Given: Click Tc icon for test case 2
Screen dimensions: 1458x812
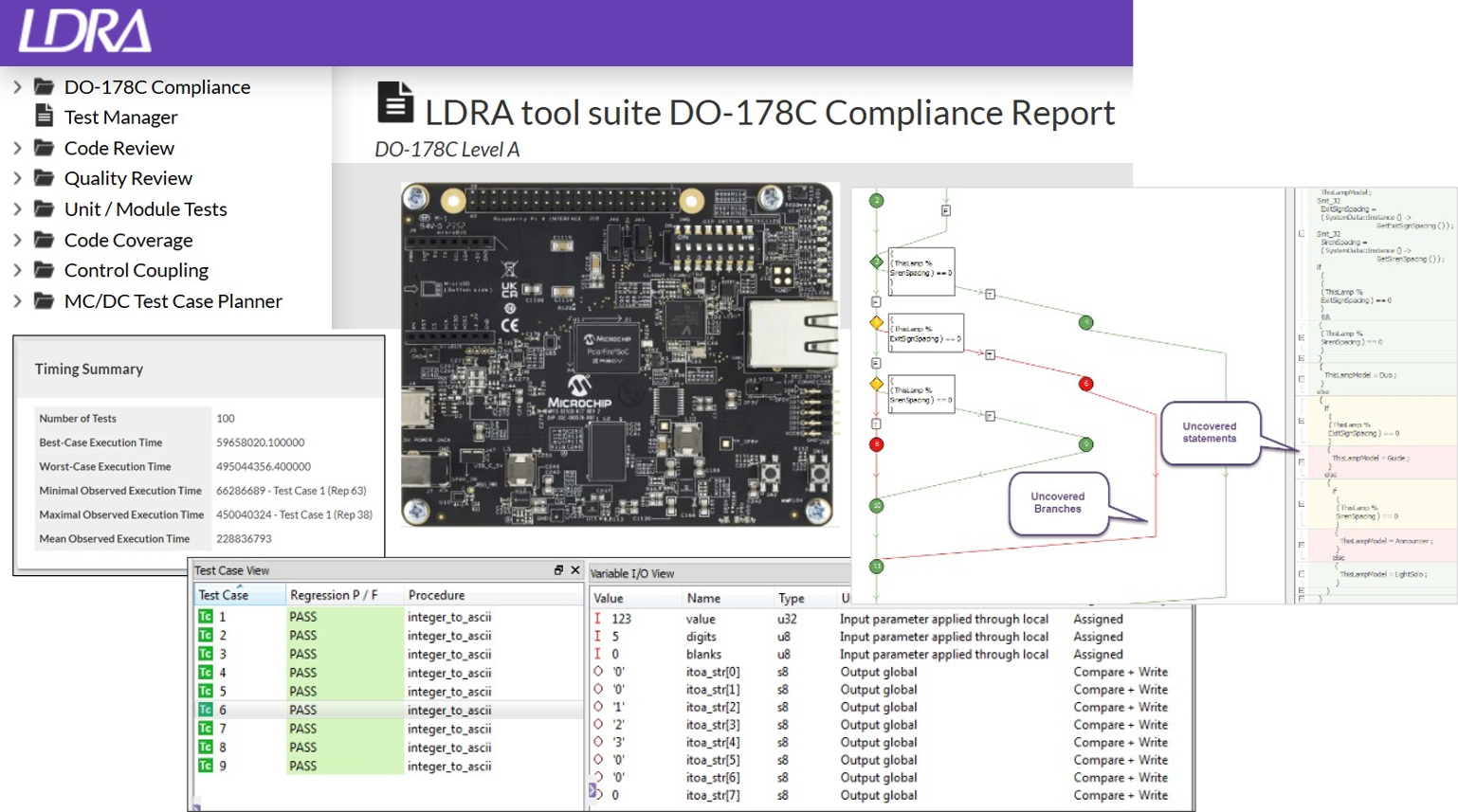Looking at the screenshot, I should coord(205,635).
